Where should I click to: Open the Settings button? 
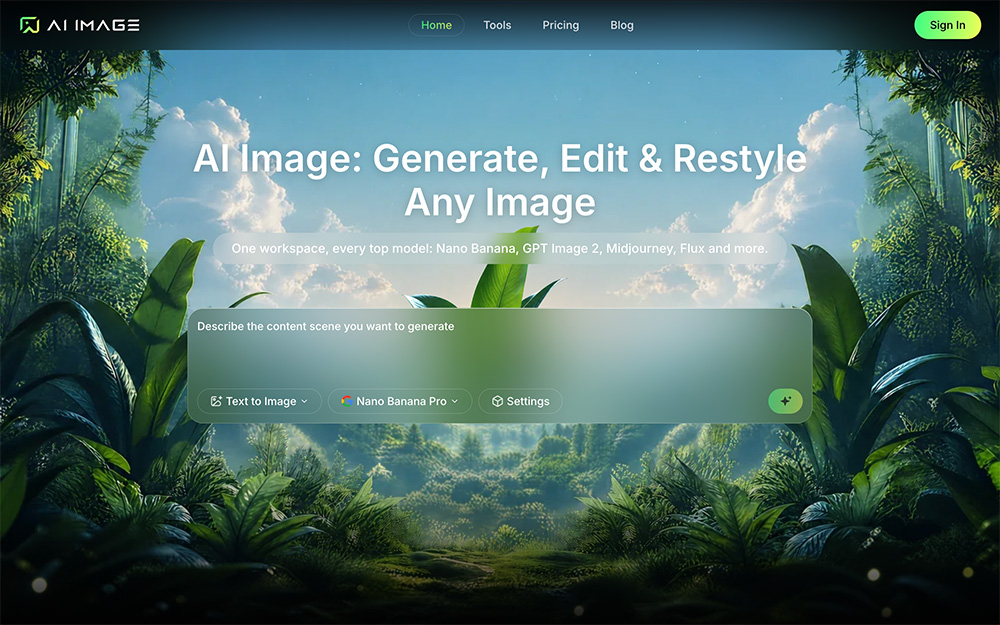[520, 401]
